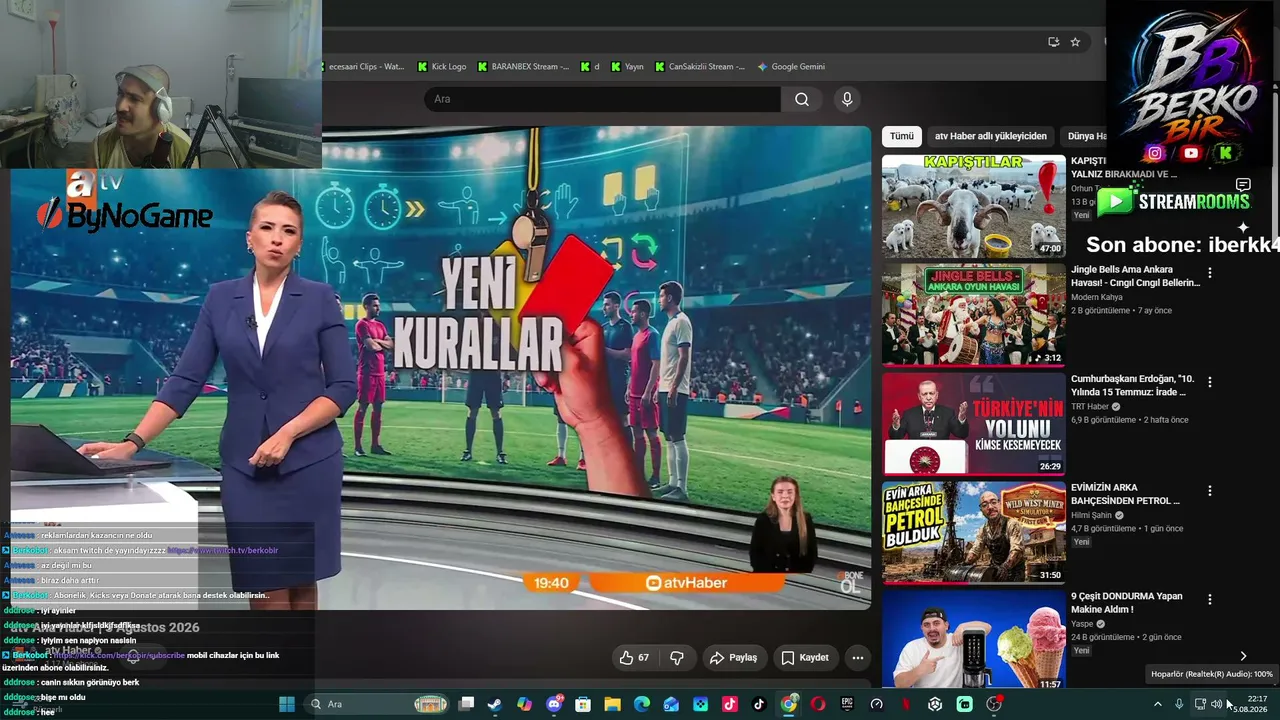Viewport: 1280px width, 720px height.
Task: Open TikTok from the taskbar
Action: [x=759, y=704]
